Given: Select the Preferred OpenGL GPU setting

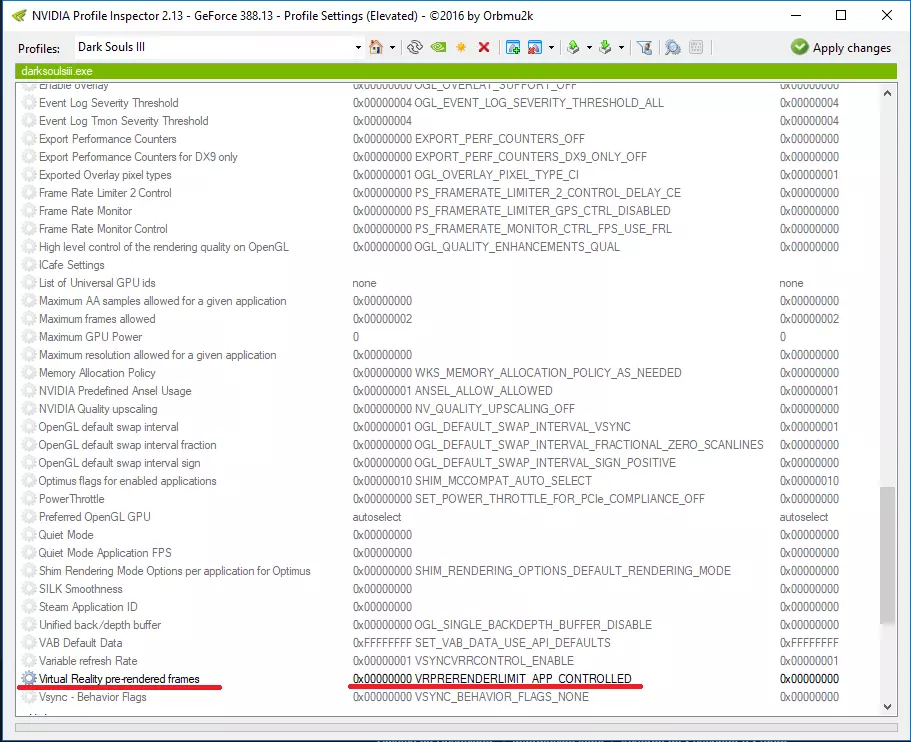Looking at the screenshot, I should click(94, 517).
